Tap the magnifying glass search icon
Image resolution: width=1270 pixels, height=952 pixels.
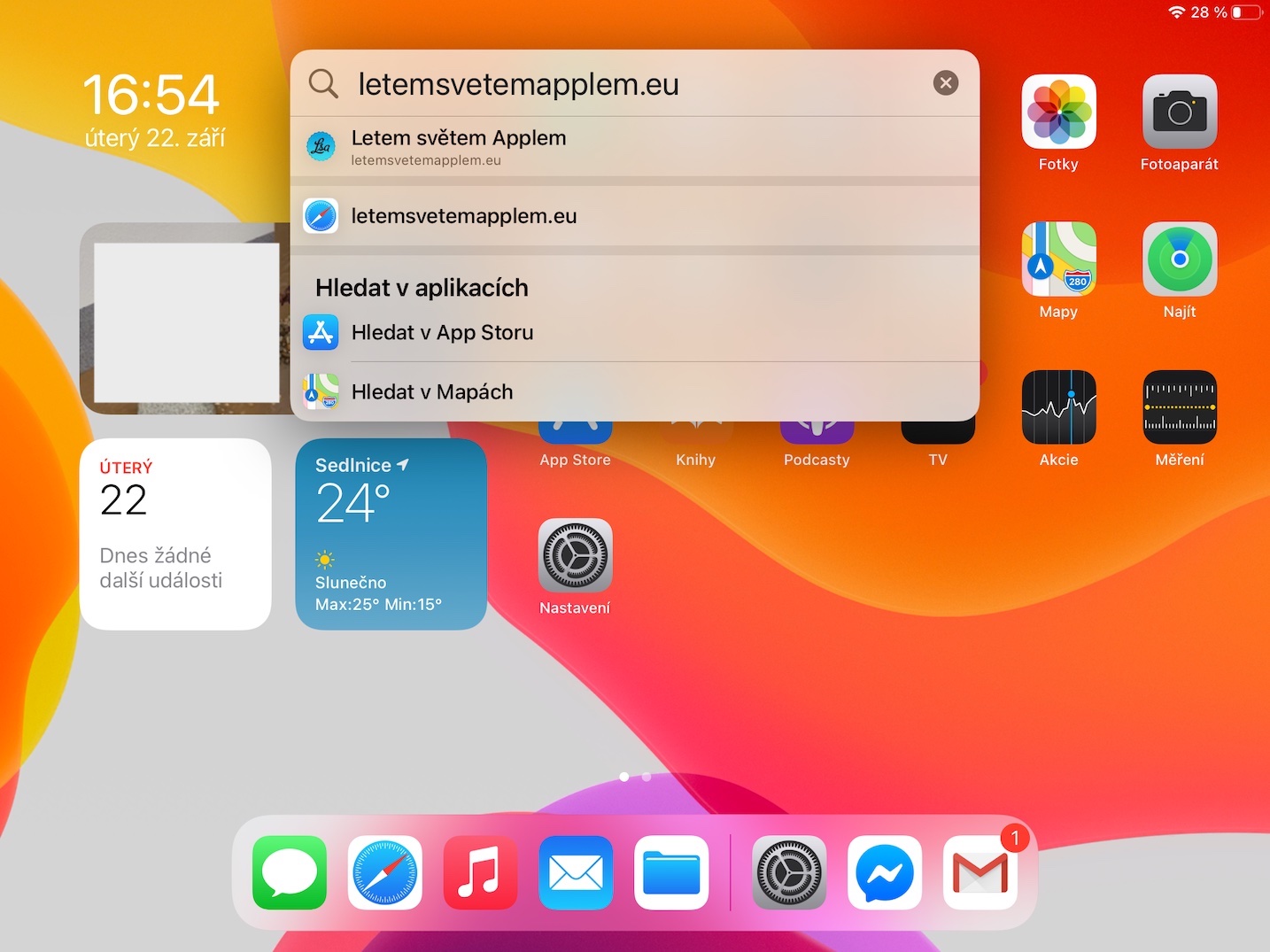(x=323, y=83)
